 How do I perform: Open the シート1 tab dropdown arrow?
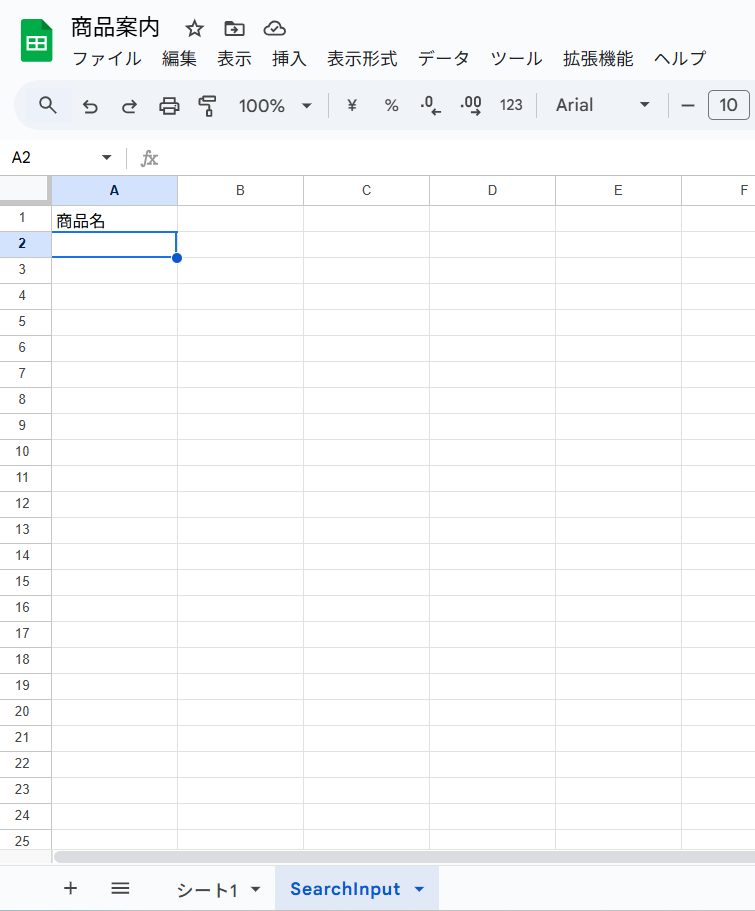255,890
